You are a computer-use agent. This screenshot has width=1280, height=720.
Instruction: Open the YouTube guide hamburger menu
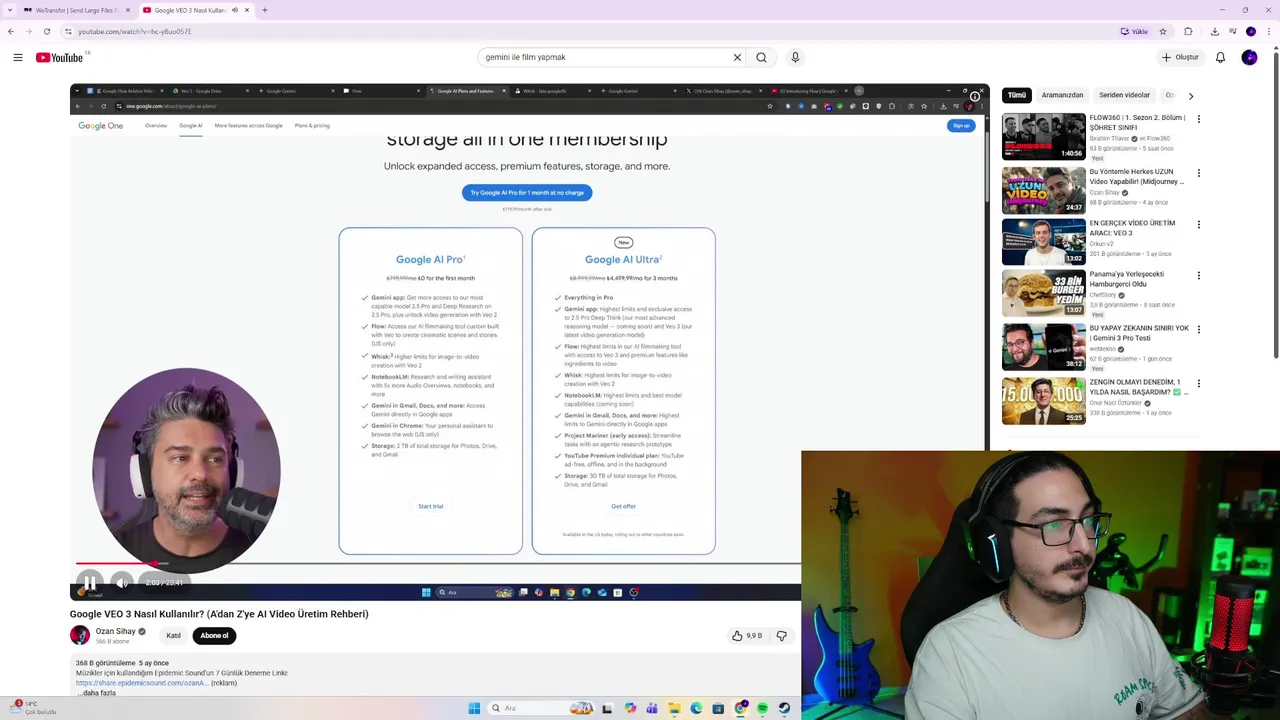(x=18, y=57)
